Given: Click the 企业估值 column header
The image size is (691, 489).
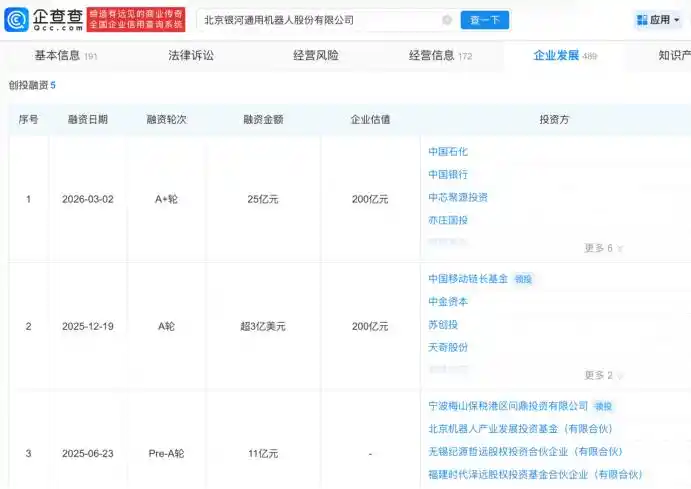Looking at the screenshot, I should click(x=370, y=119).
